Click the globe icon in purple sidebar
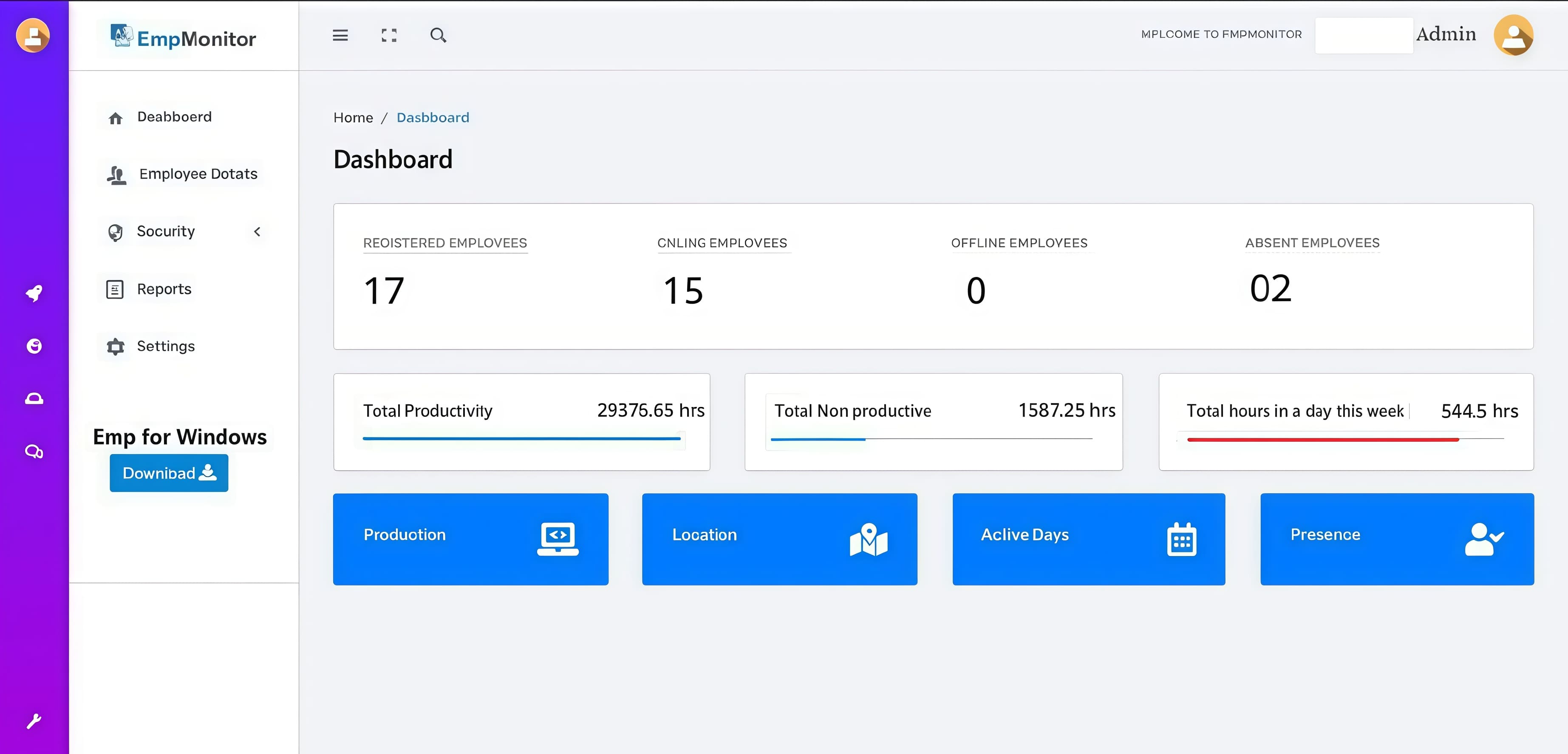 point(34,346)
